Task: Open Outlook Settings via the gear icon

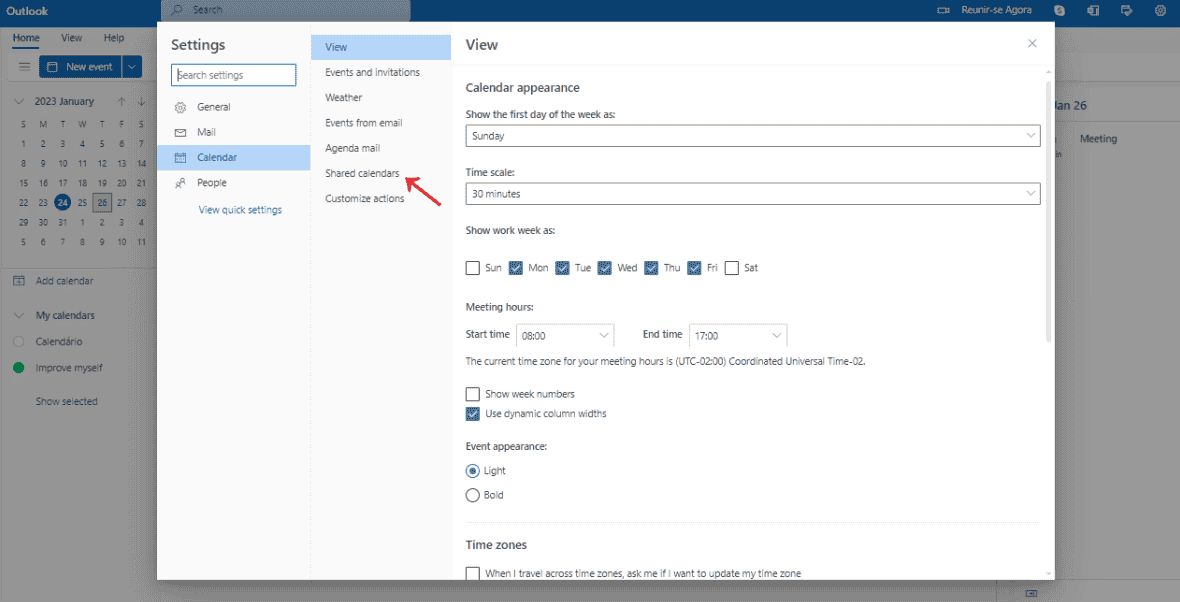Action: [x=1160, y=10]
